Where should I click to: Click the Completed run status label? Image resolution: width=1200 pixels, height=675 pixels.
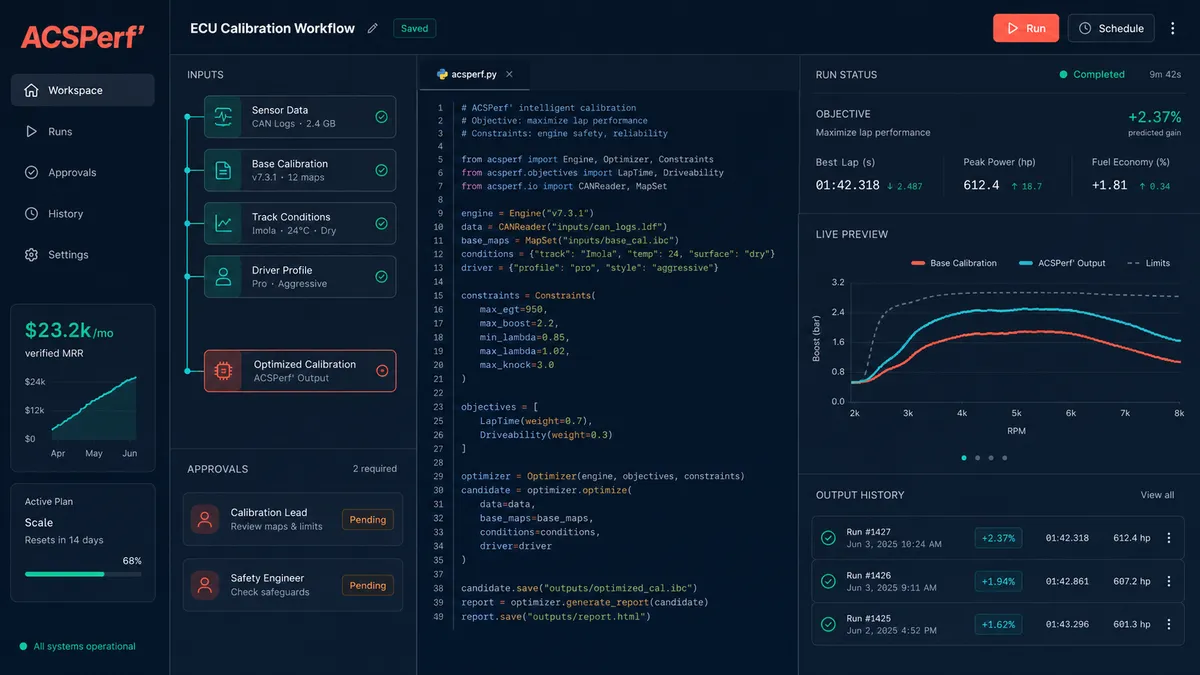pos(1092,74)
